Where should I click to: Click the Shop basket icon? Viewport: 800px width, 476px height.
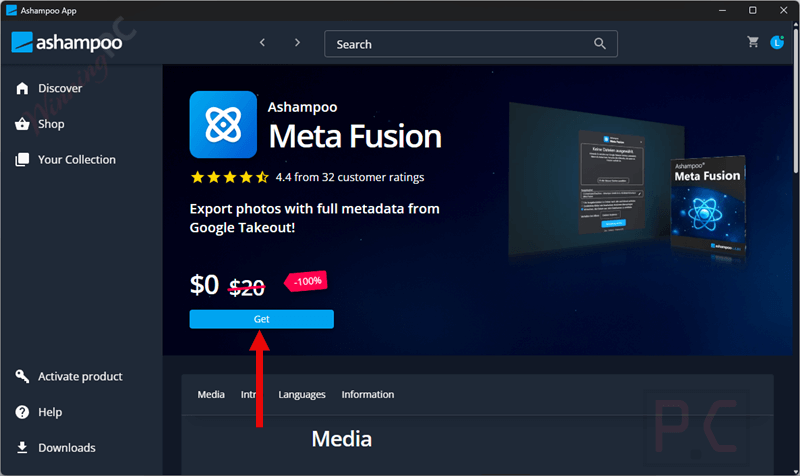click(22, 124)
